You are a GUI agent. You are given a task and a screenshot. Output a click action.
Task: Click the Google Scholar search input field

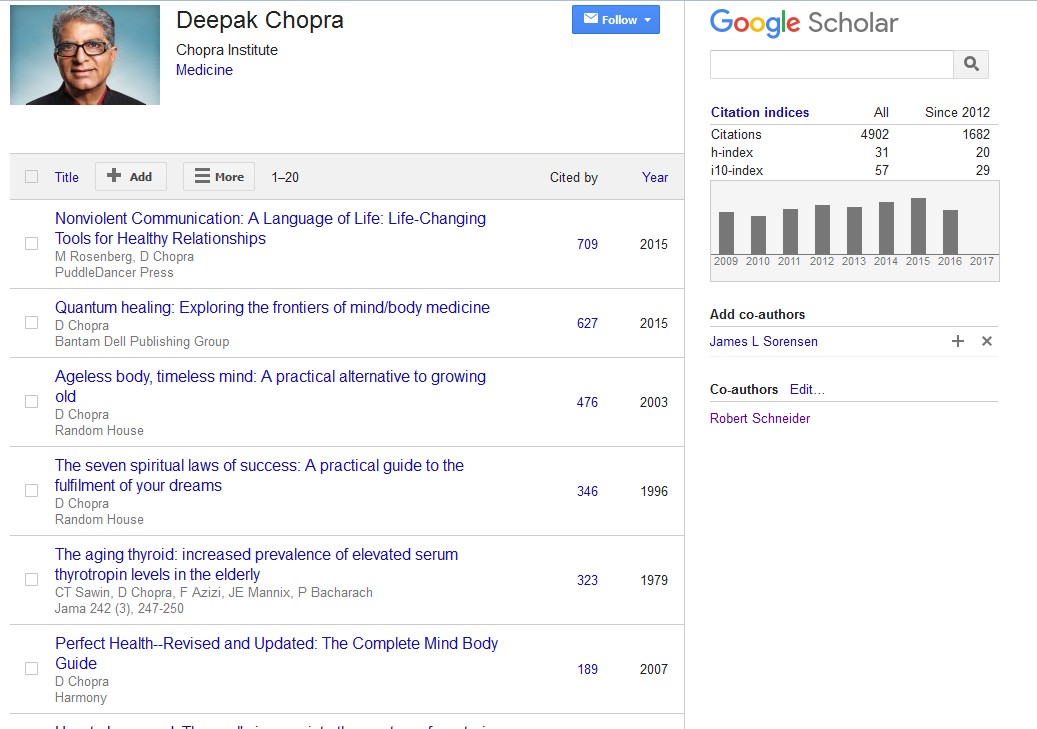pyautogui.click(x=831, y=64)
